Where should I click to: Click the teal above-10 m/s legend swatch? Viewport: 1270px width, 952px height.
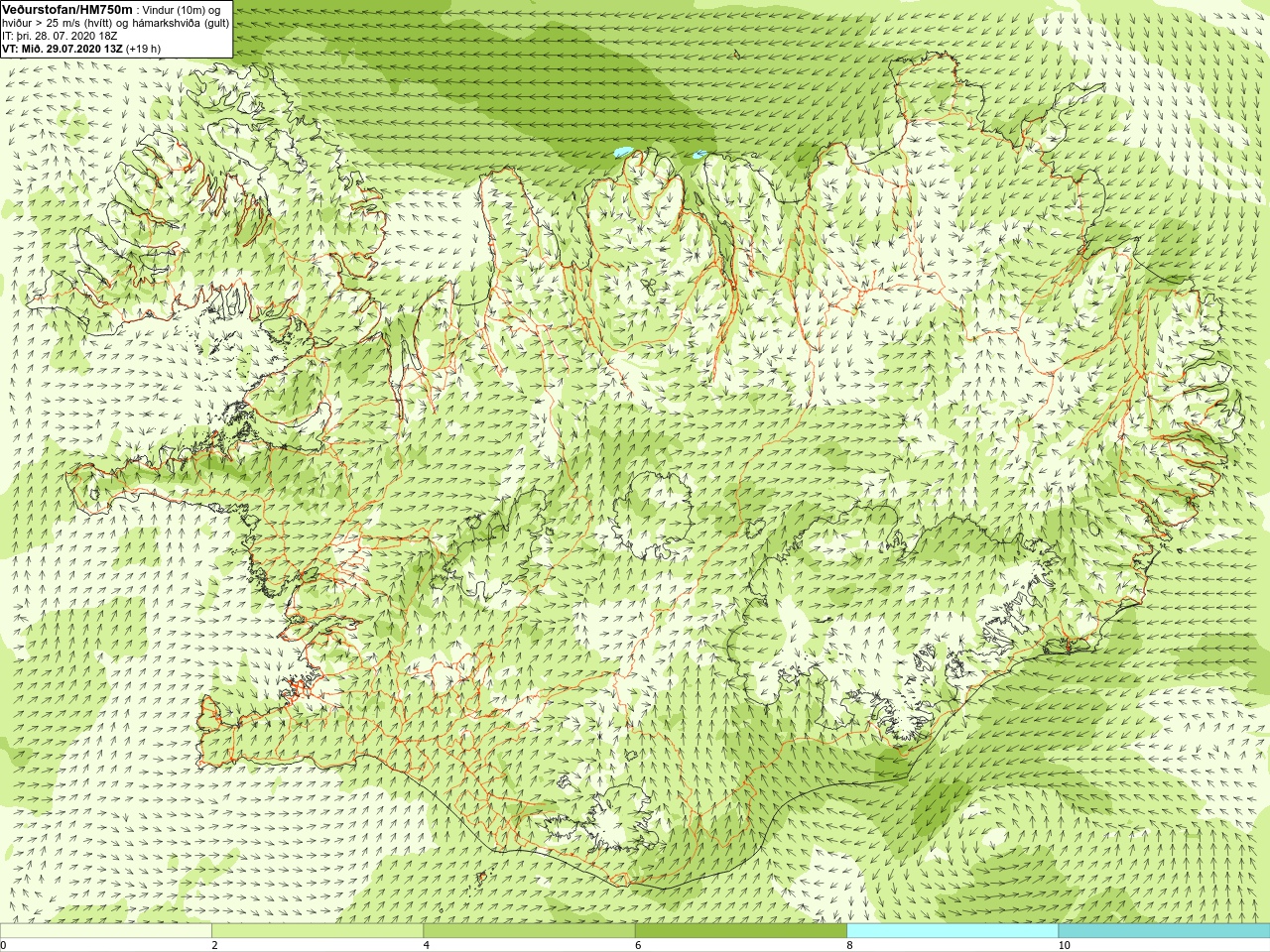pos(1164,931)
